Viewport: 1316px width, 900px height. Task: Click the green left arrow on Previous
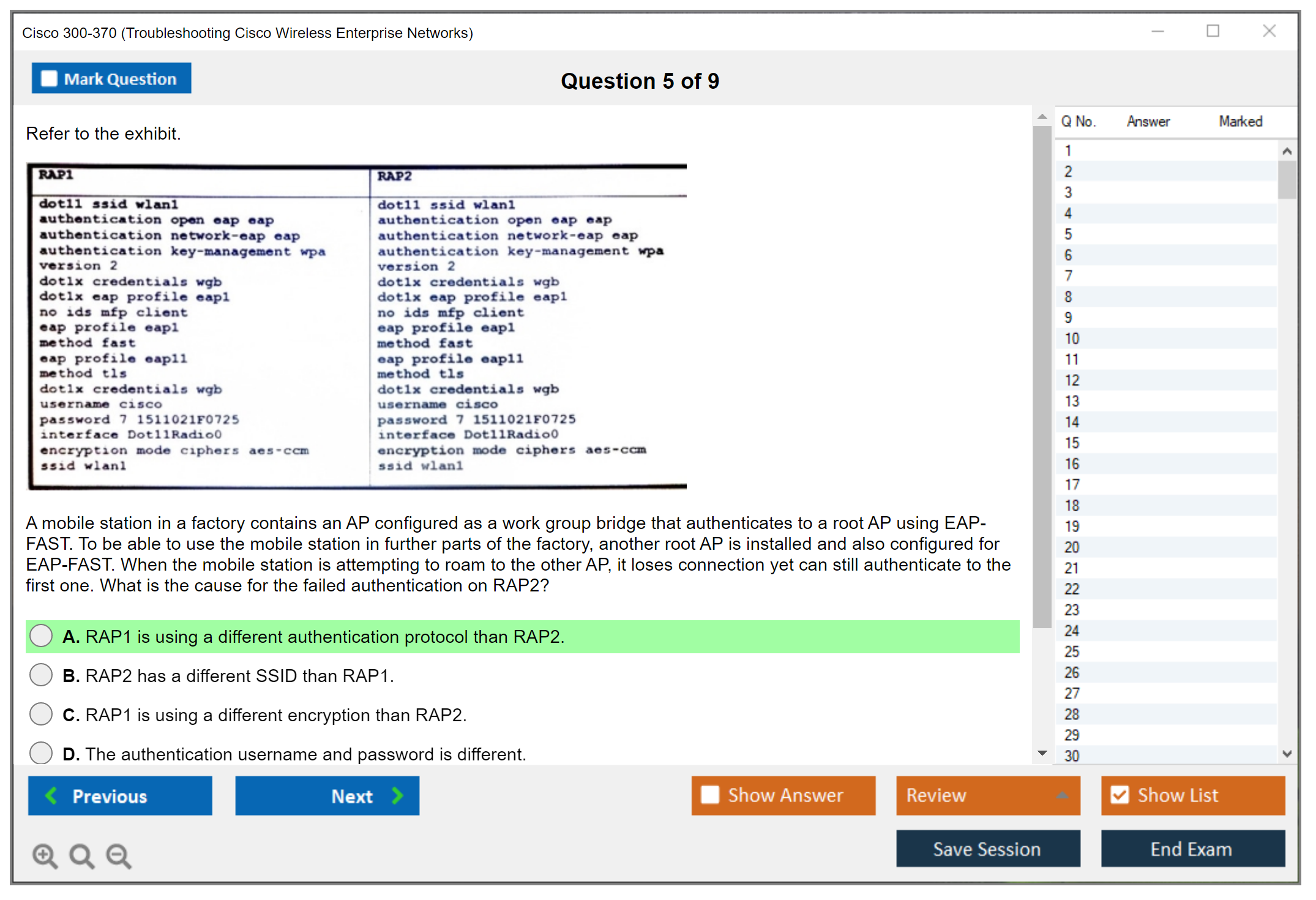point(51,795)
